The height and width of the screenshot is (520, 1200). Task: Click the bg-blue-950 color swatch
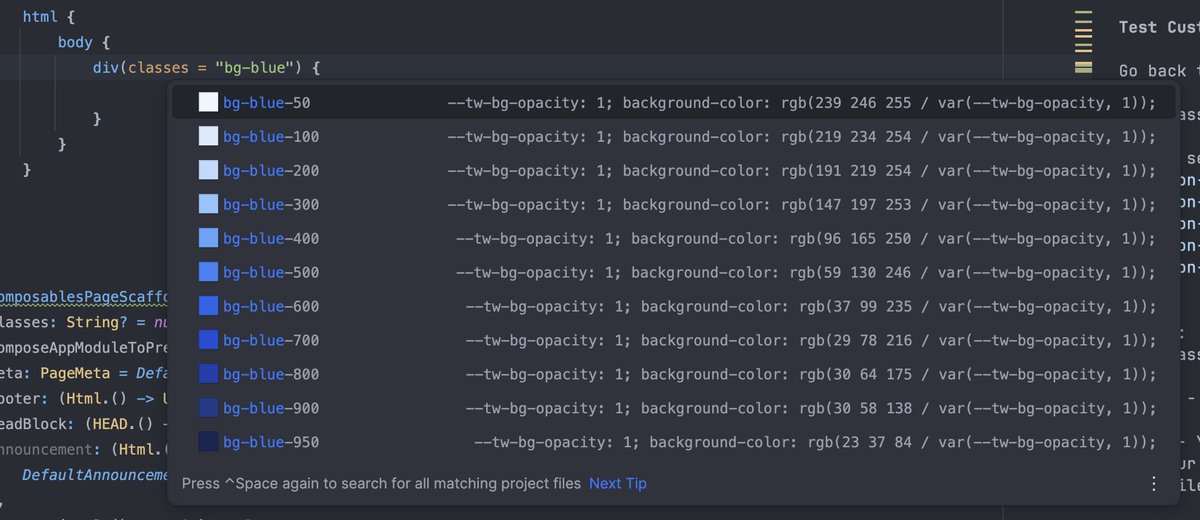(208, 442)
